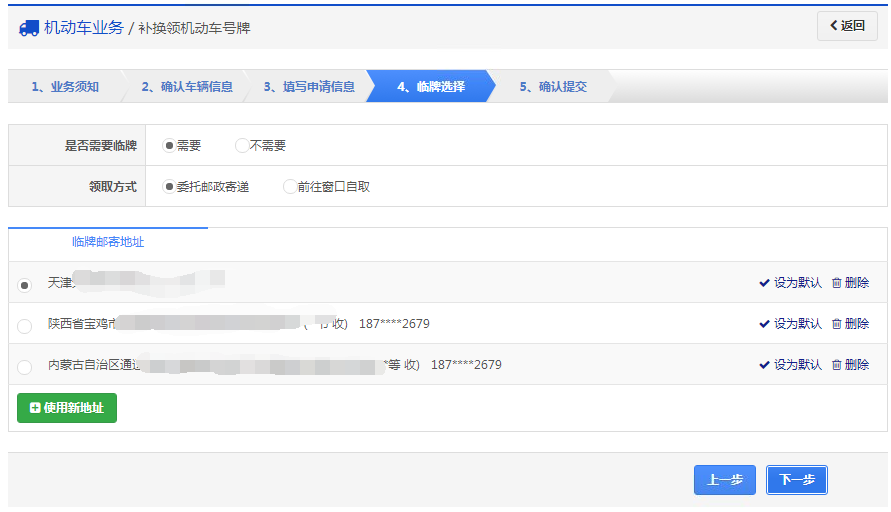Select 需要 radio for temporary plate
Viewport: 891px width, 512px height.
click(x=169, y=146)
